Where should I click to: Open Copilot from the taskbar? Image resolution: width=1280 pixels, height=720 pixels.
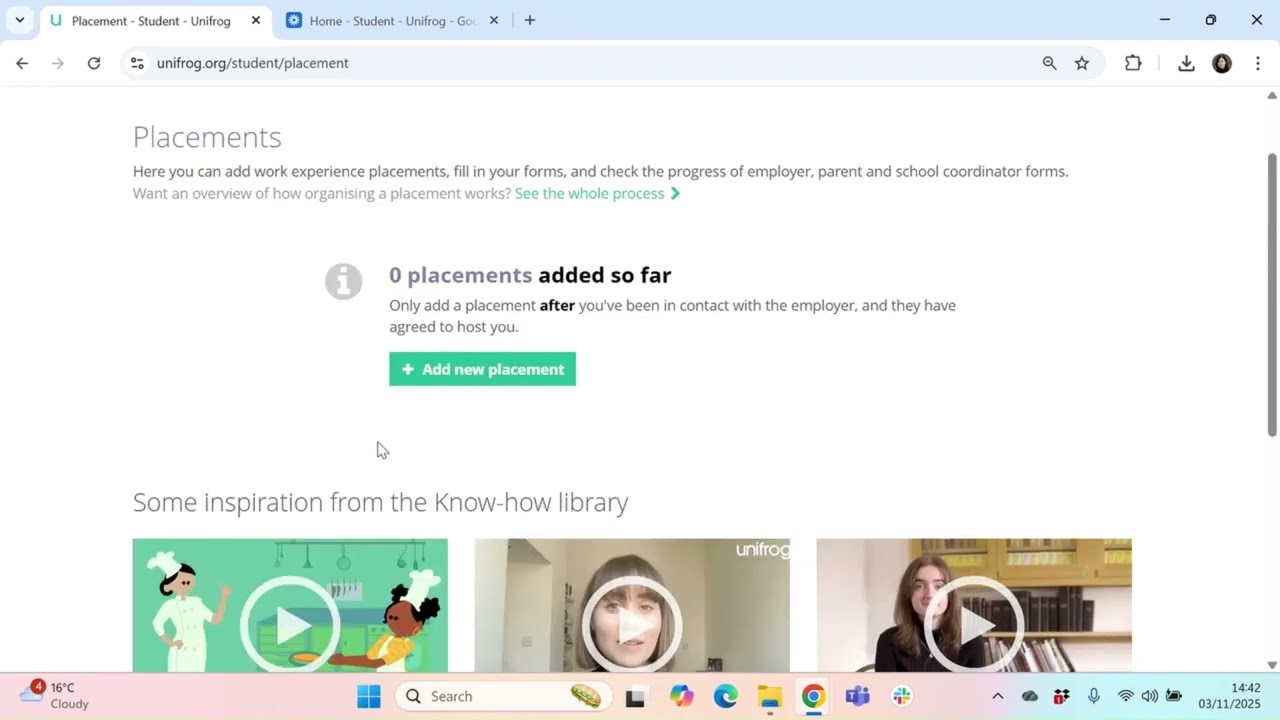[682, 696]
